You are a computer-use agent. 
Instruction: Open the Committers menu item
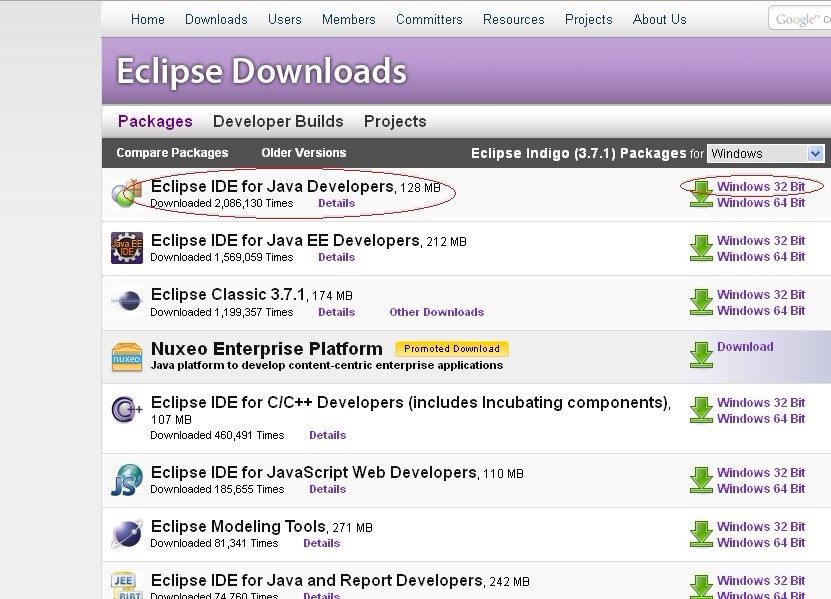tap(429, 20)
